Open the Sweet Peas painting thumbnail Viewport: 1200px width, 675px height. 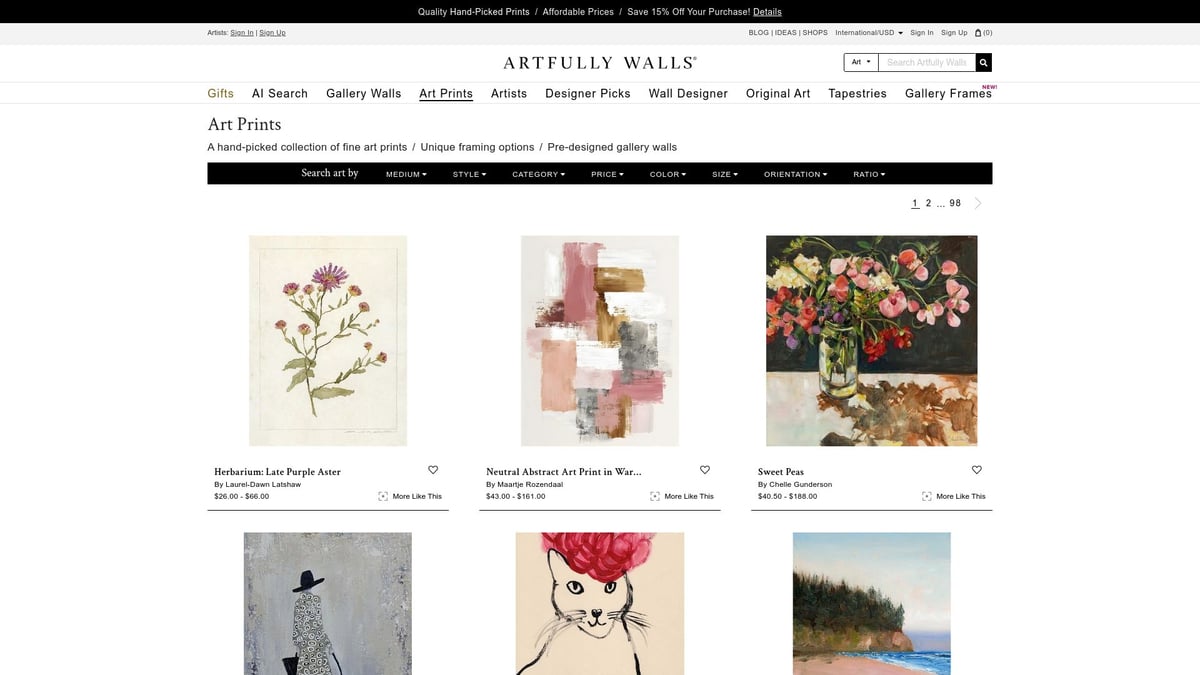871,341
